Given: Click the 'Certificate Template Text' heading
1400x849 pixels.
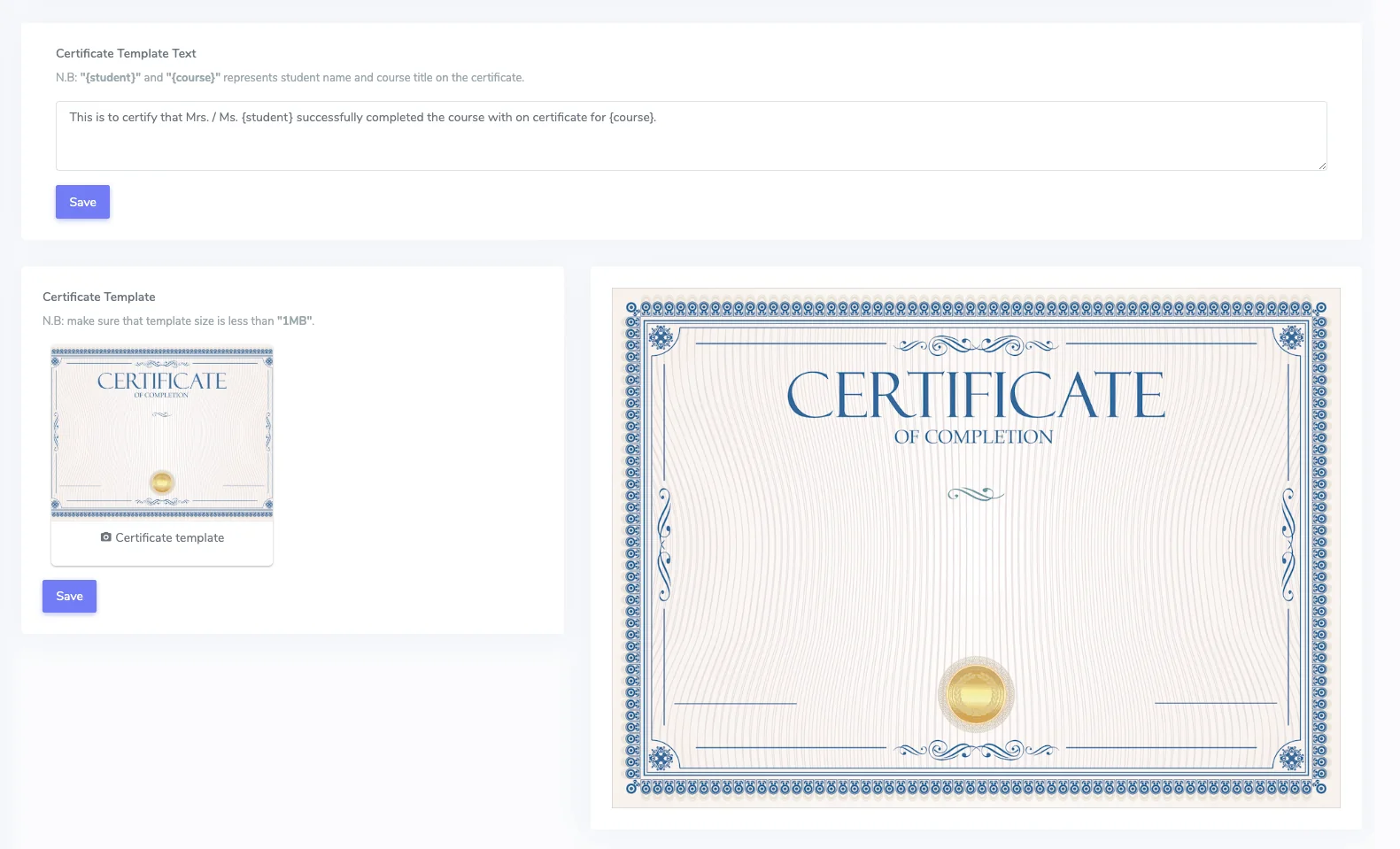Looking at the screenshot, I should tap(126, 53).
